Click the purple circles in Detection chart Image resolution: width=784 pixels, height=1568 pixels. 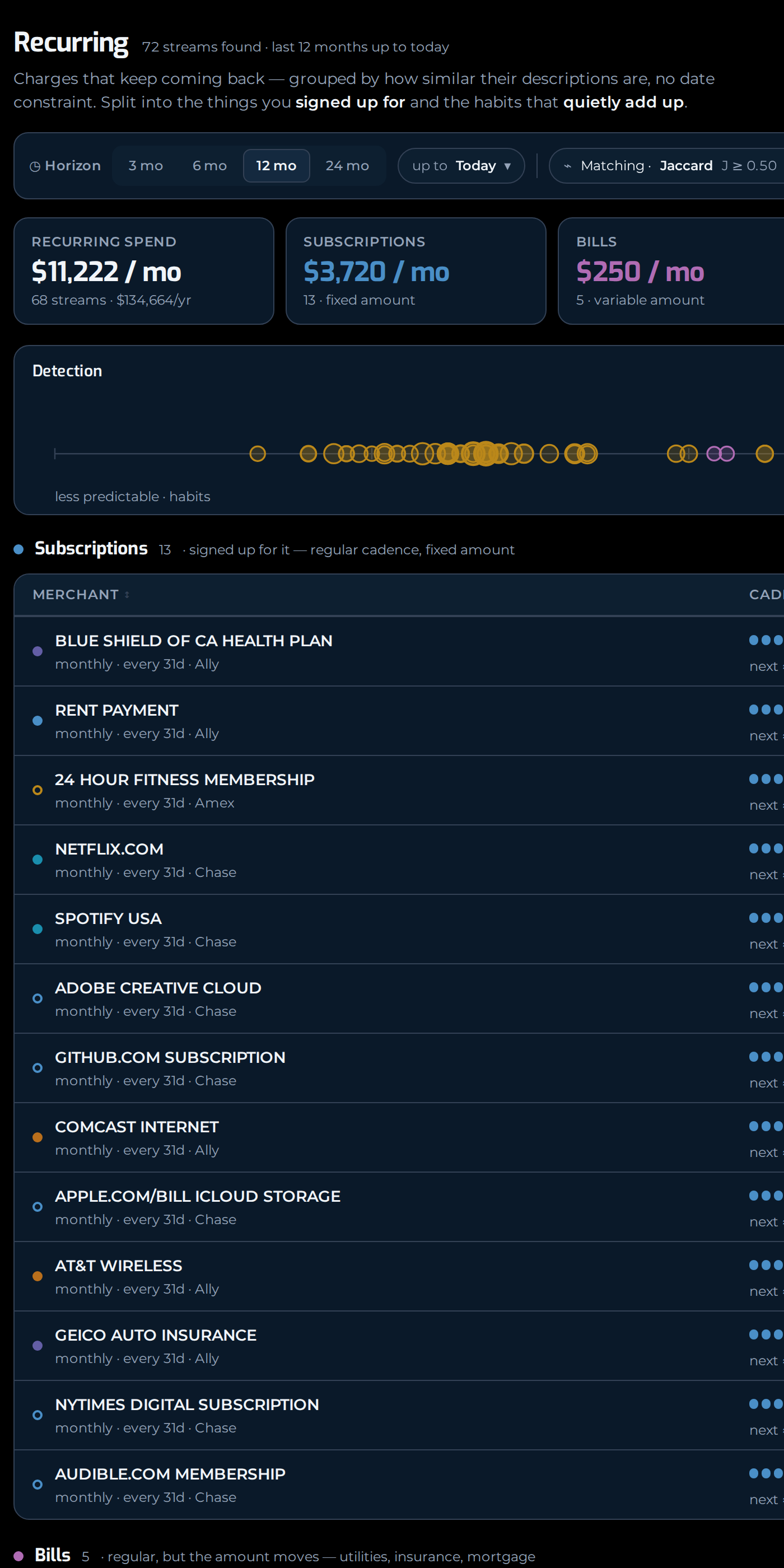click(721, 454)
